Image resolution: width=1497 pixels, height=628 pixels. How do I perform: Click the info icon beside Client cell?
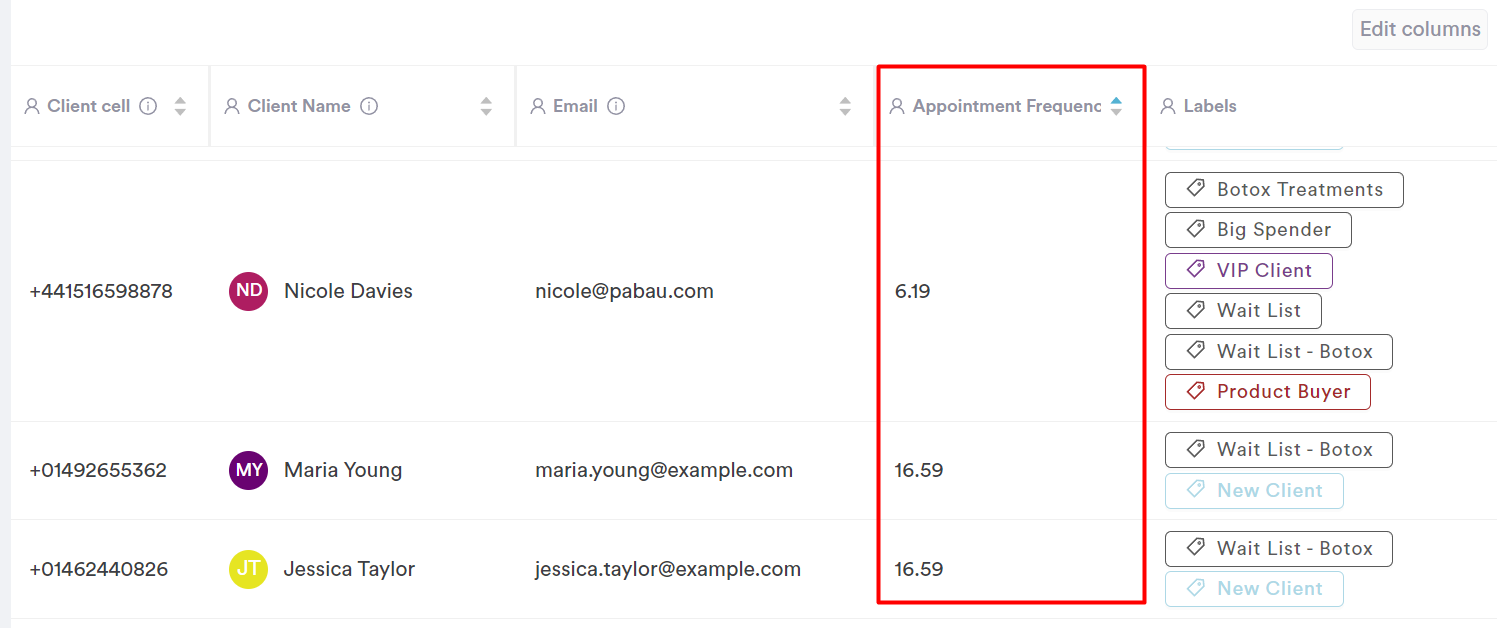pyautogui.click(x=148, y=106)
